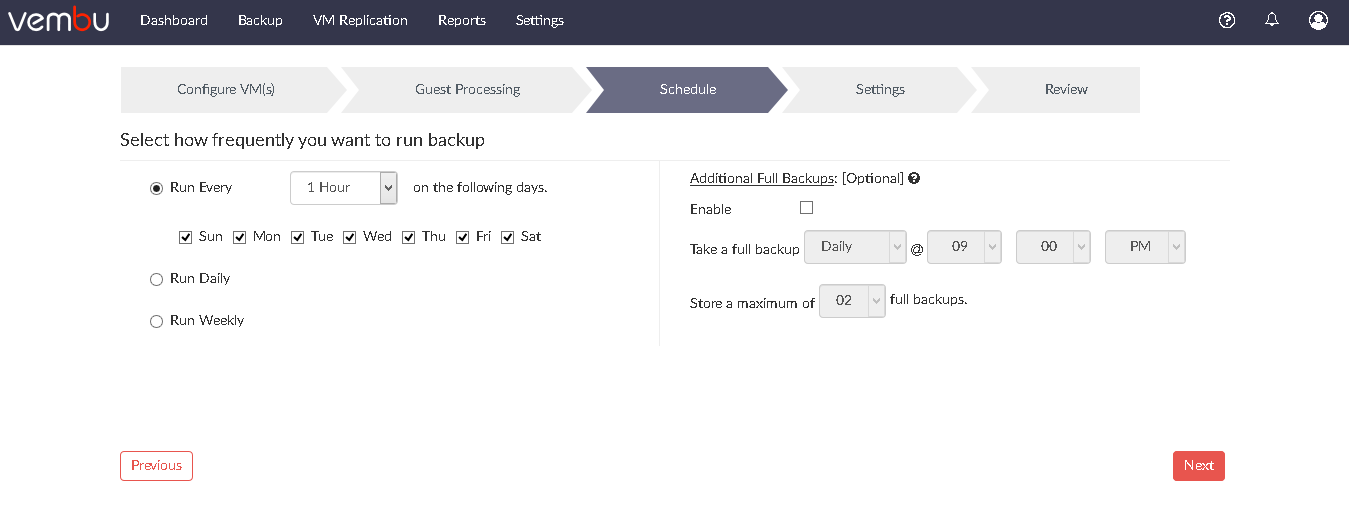Click the Previous button

[x=156, y=466]
